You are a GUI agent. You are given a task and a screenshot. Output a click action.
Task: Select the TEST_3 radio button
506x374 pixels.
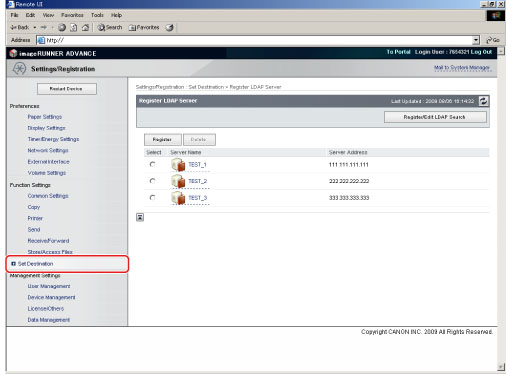[x=152, y=198]
